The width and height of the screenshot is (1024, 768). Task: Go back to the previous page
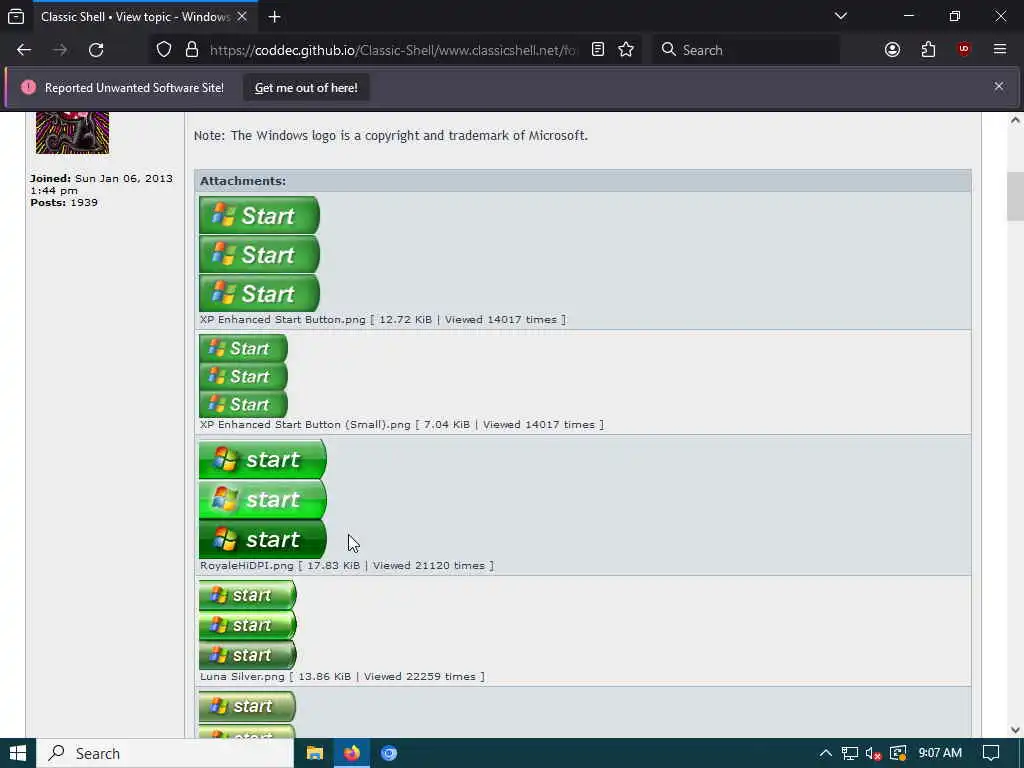coord(24,50)
